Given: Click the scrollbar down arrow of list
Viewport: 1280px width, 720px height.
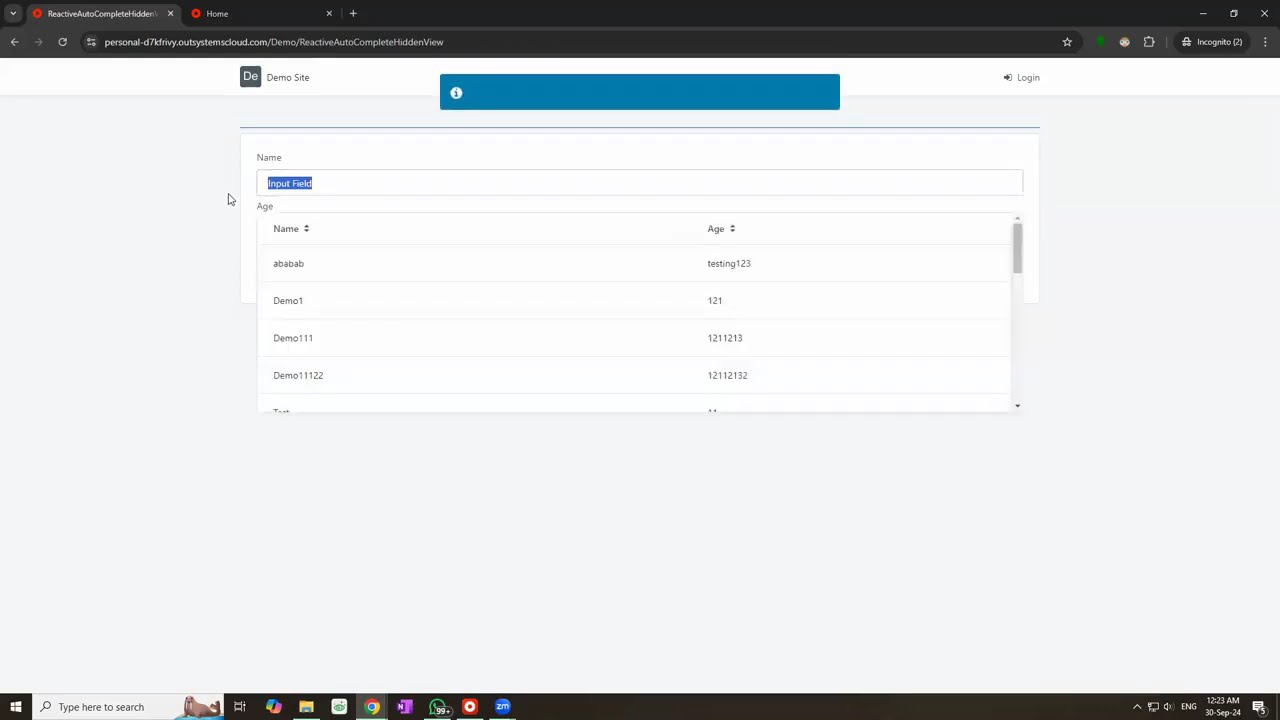Looking at the screenshot, I should coord(1017,406).
